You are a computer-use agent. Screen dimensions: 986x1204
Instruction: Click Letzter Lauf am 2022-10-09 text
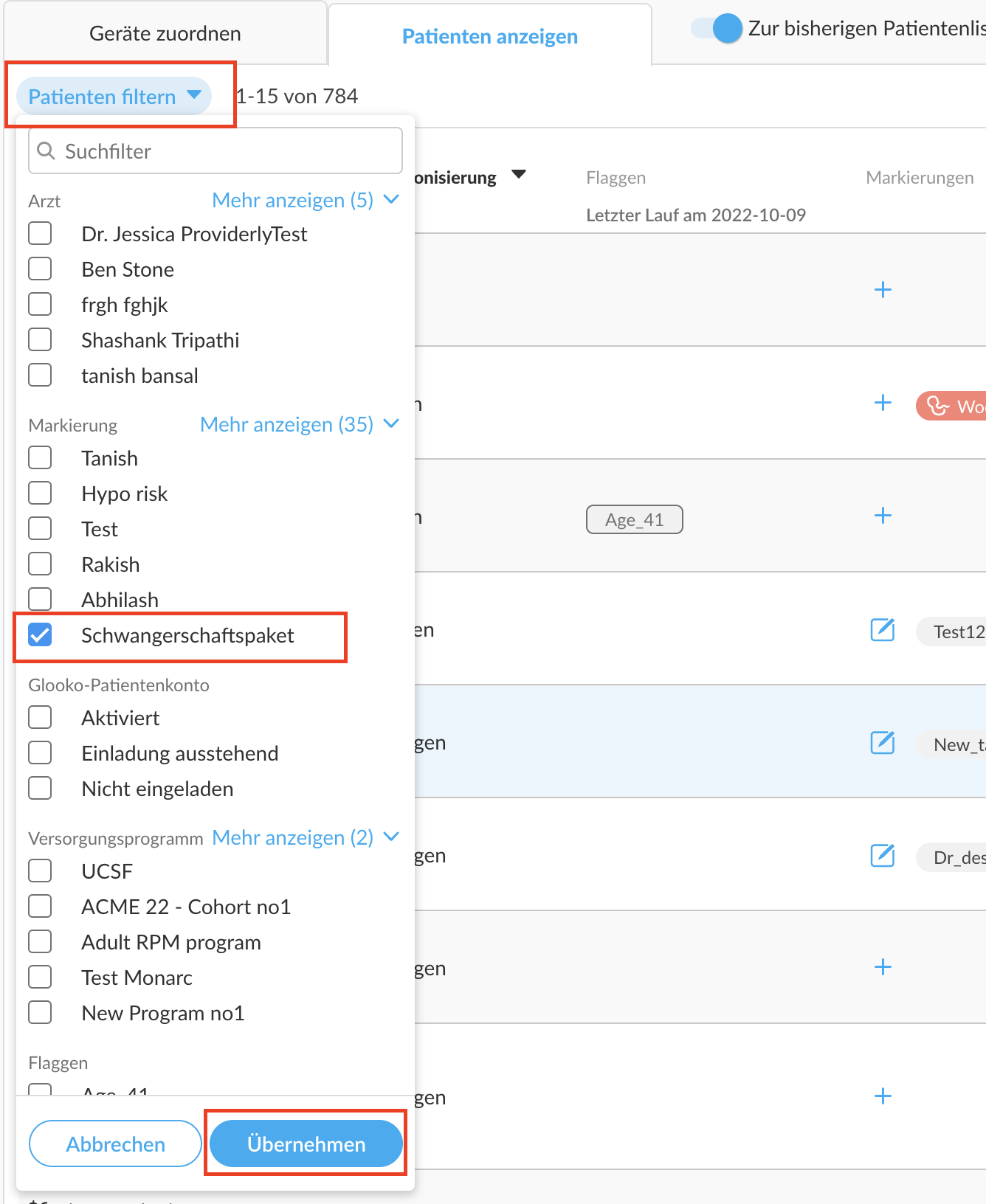coord(696,215)
